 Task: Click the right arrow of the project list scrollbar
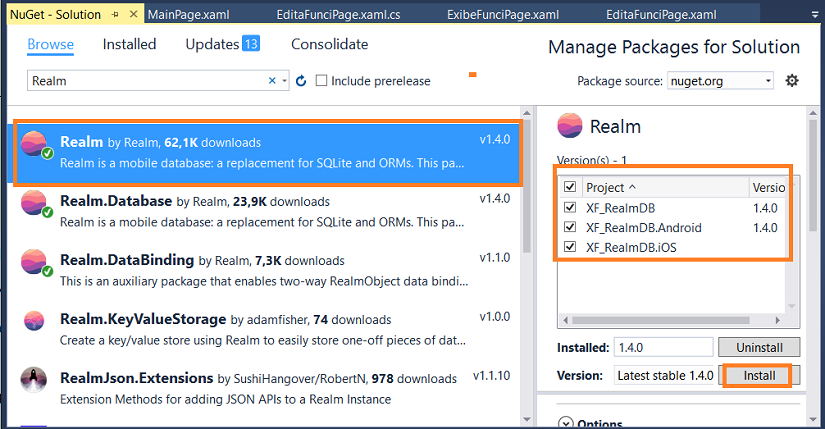(x=778, y=320)
